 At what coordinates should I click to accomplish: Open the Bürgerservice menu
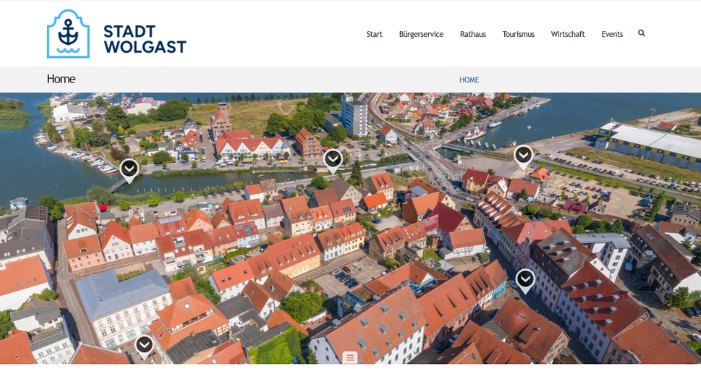point(421,34)
